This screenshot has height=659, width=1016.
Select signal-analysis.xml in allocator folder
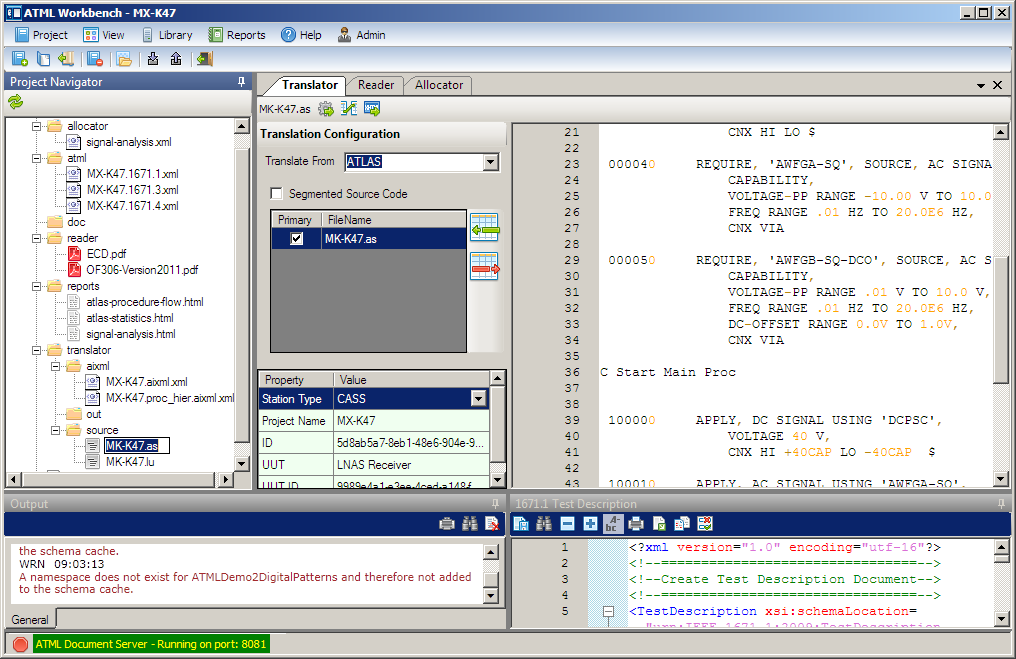[x=129, y=142]
